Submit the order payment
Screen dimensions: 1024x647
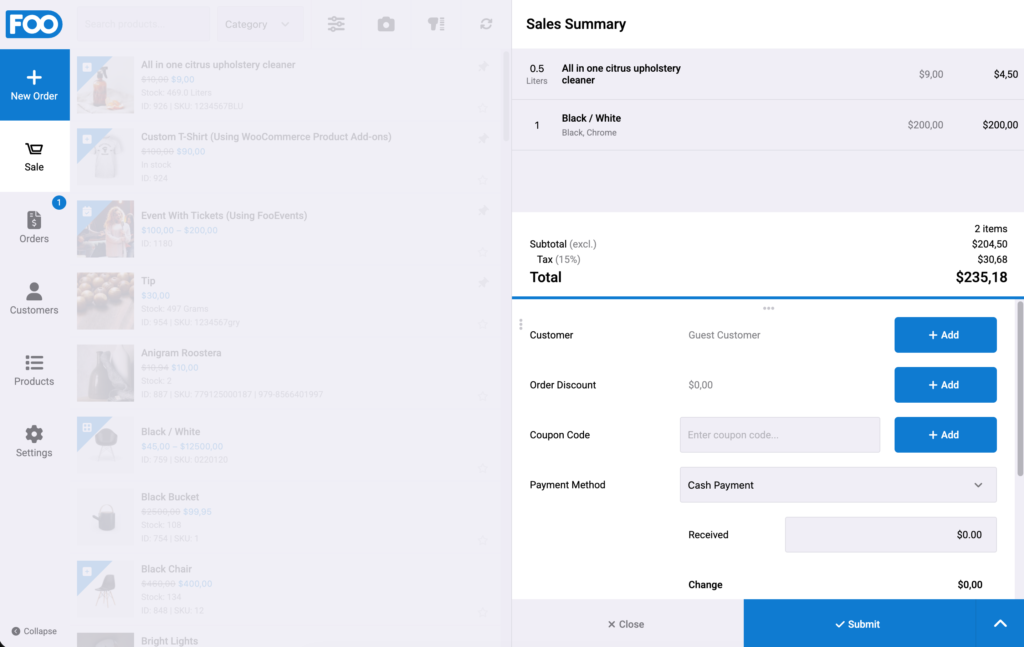point(859,623)
